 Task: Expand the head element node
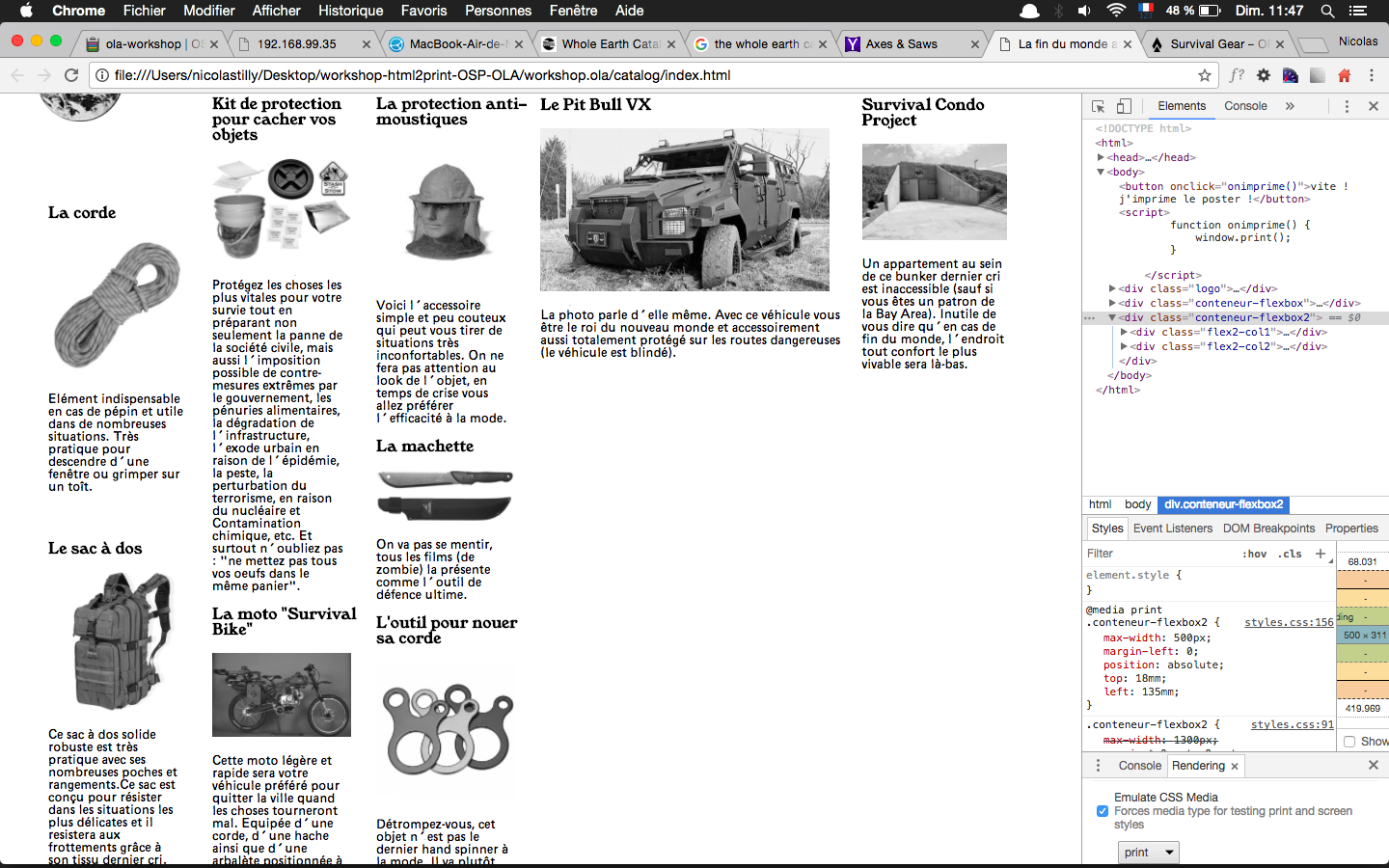pyautogui.click(x=1101, y=157)
